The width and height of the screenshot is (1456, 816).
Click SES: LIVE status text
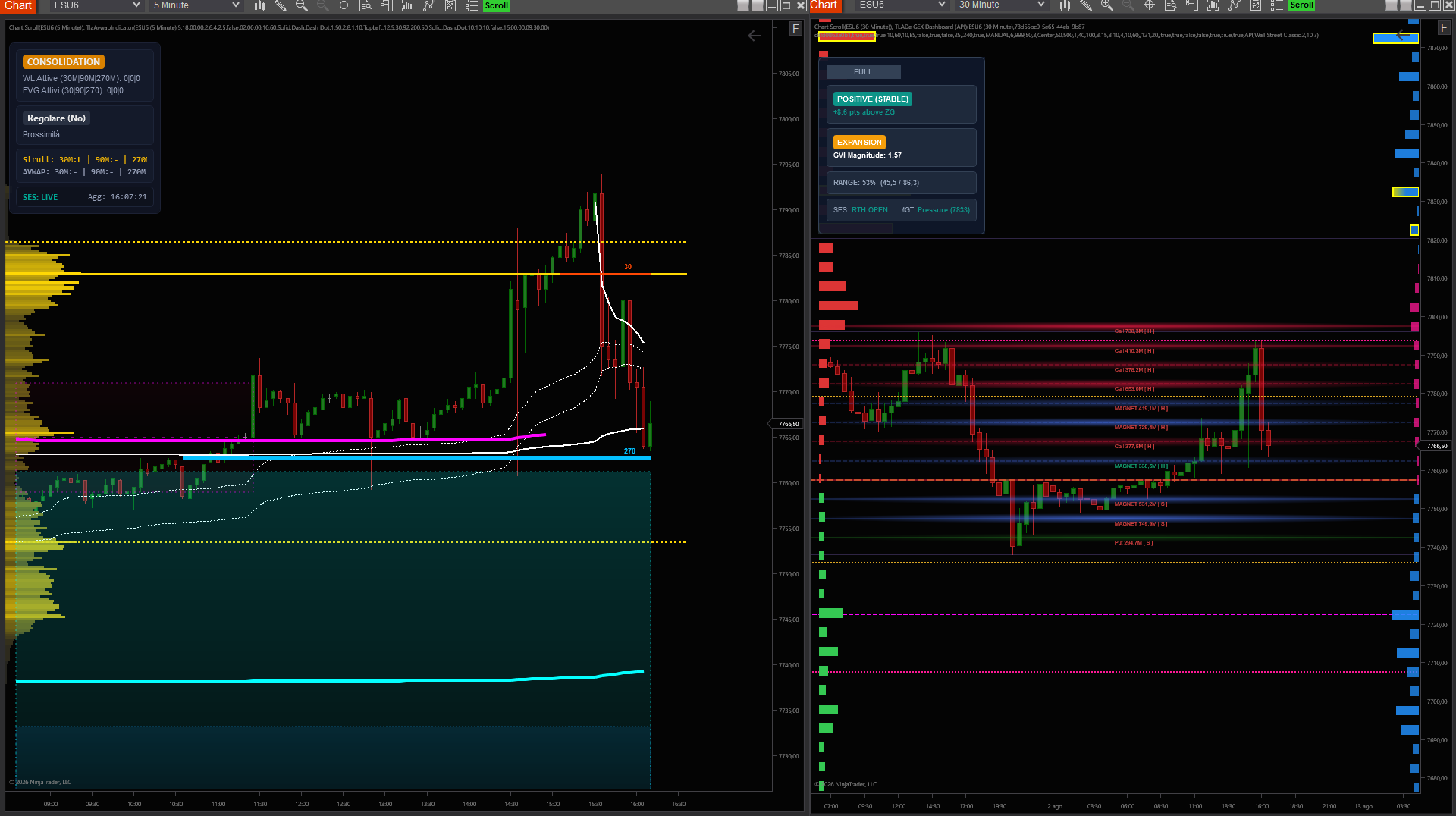[x=40, y=197]
